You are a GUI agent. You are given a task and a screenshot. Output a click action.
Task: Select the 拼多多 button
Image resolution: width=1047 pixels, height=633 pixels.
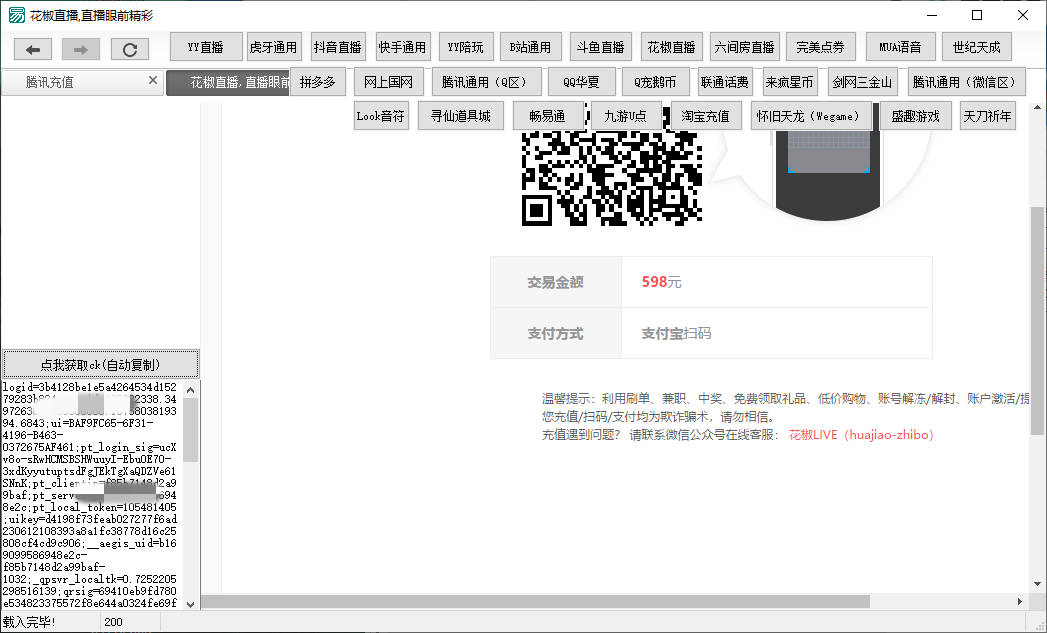(317, 82)
